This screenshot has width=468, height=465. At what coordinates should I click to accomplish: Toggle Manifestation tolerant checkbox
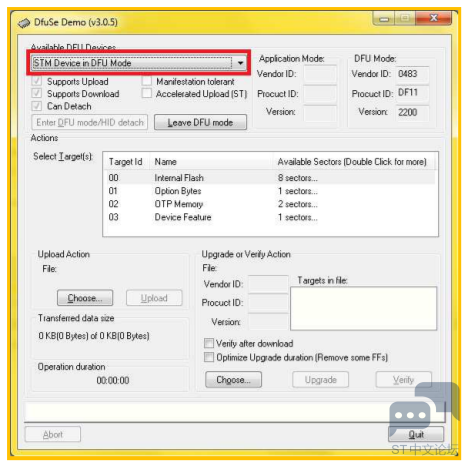point(146,81)
